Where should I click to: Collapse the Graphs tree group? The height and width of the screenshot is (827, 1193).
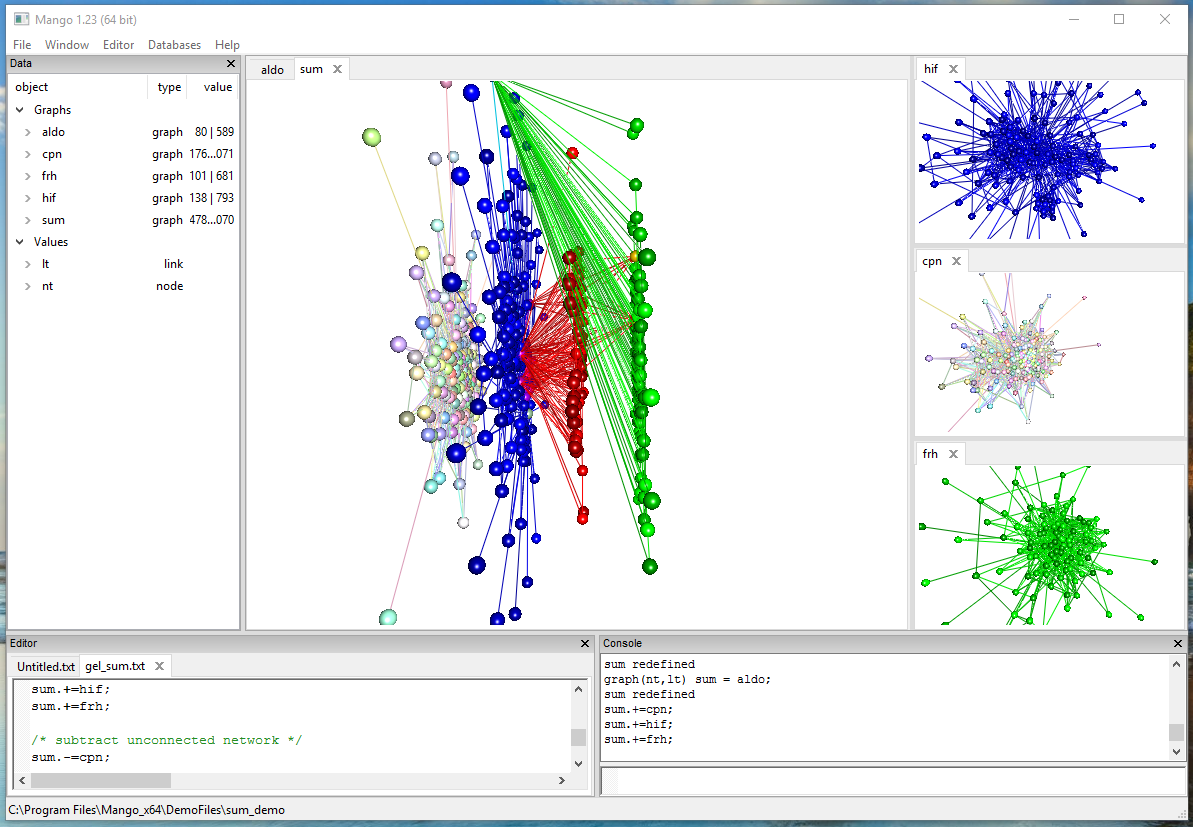[x=20, y=110]
